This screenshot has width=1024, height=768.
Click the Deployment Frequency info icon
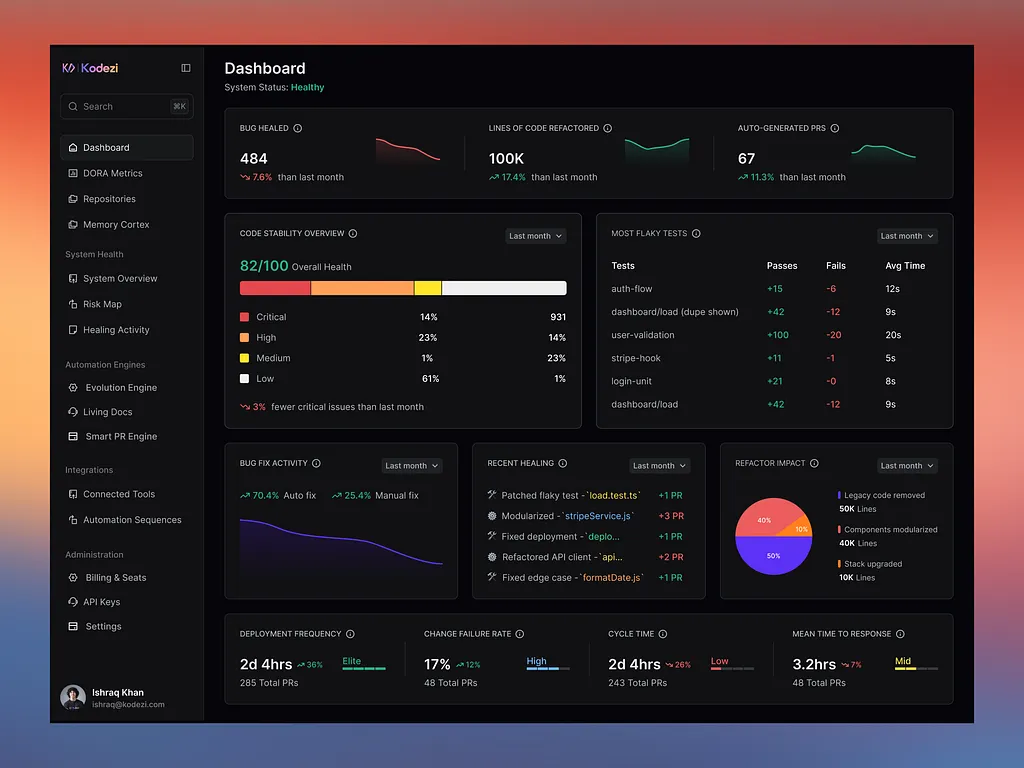(350, 634)
